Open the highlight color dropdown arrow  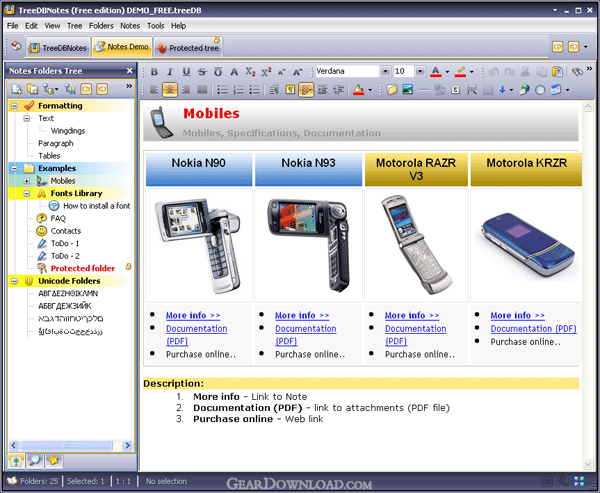(x=471, y=72)
